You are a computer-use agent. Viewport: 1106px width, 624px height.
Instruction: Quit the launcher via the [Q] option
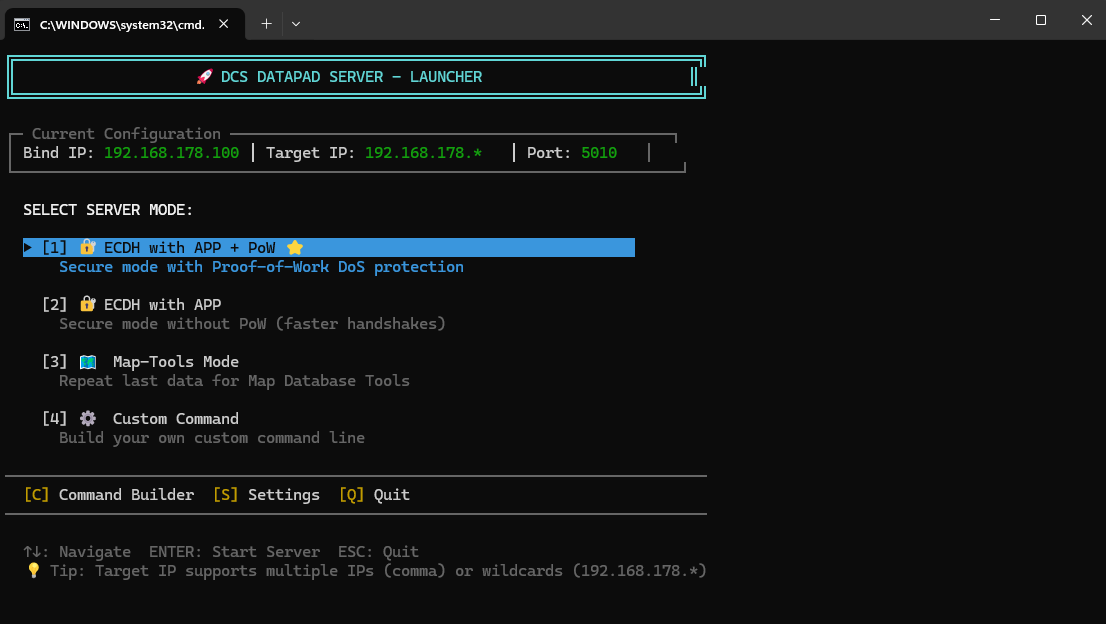374,494
